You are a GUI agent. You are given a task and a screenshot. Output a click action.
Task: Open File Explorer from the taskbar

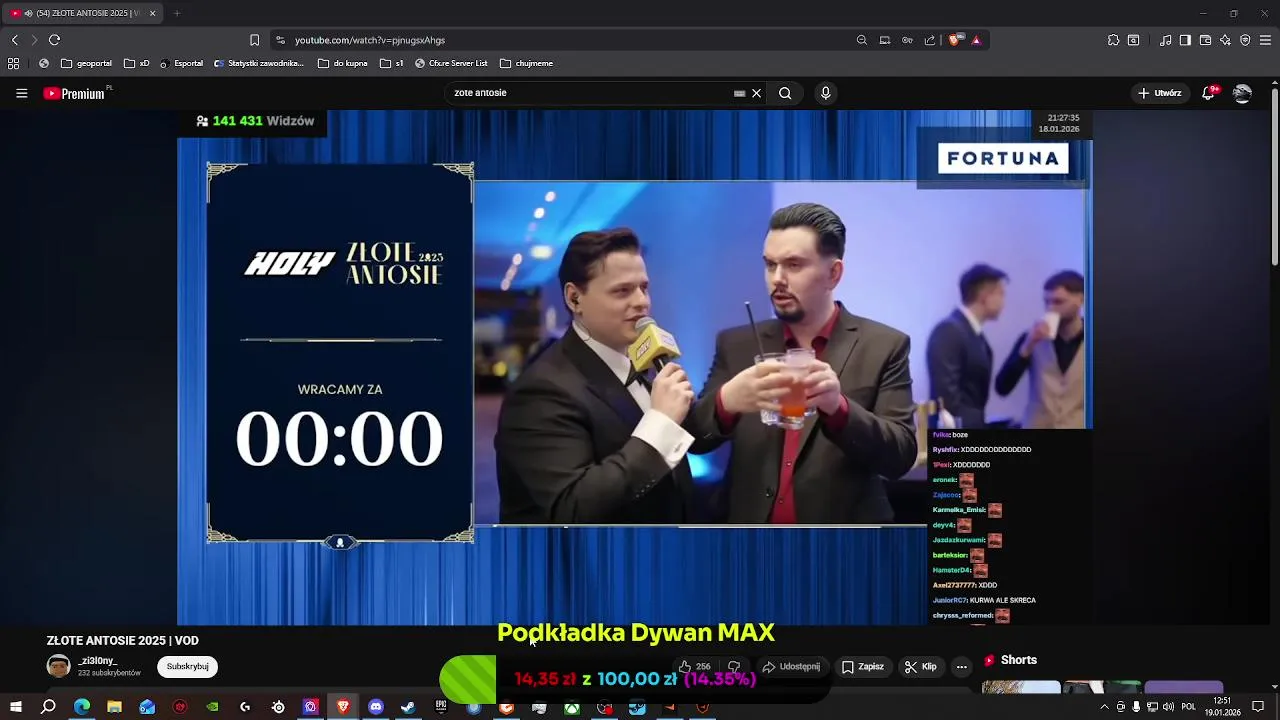114,707
